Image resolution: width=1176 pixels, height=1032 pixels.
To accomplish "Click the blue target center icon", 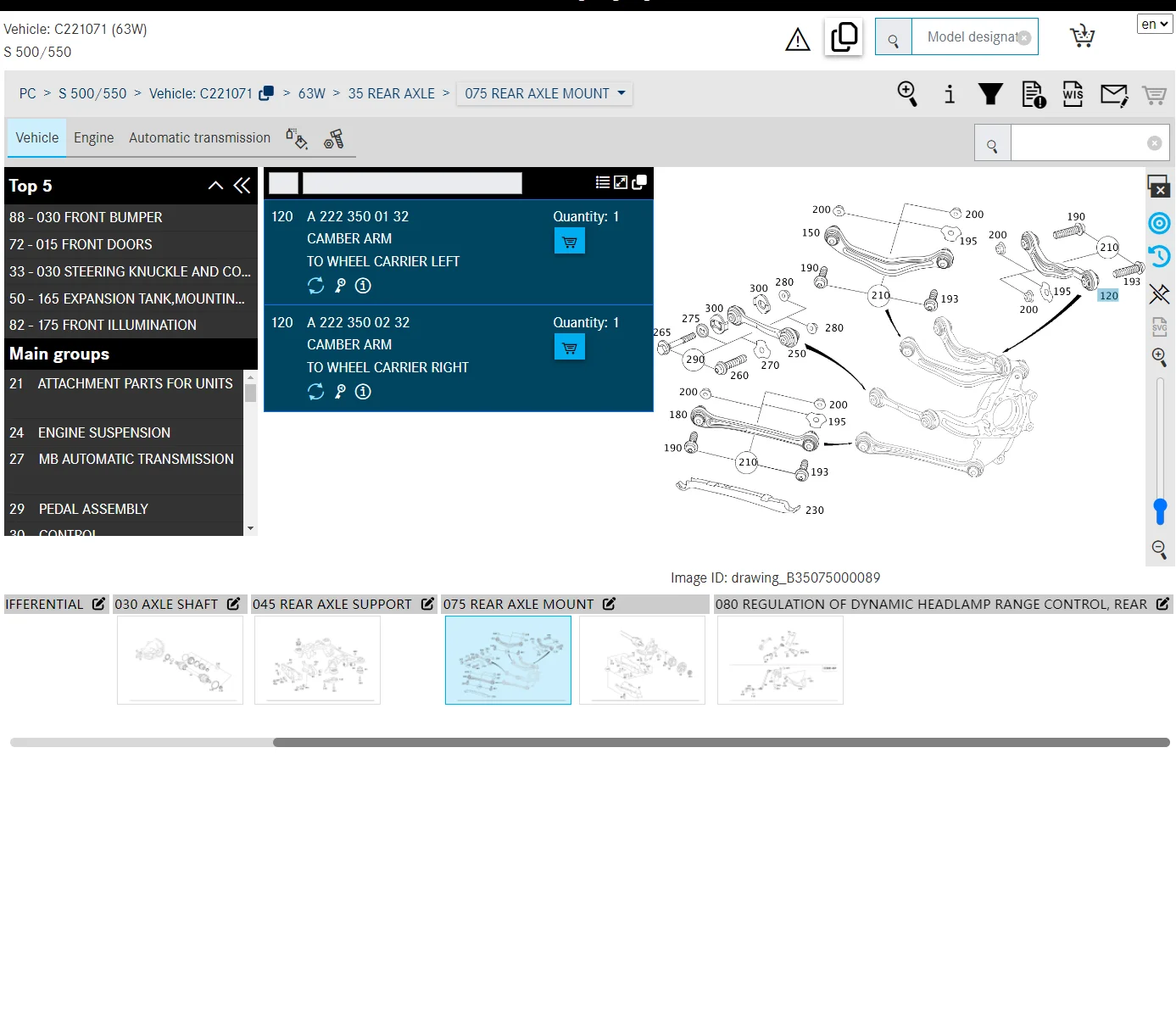I will click(1159, 223).
